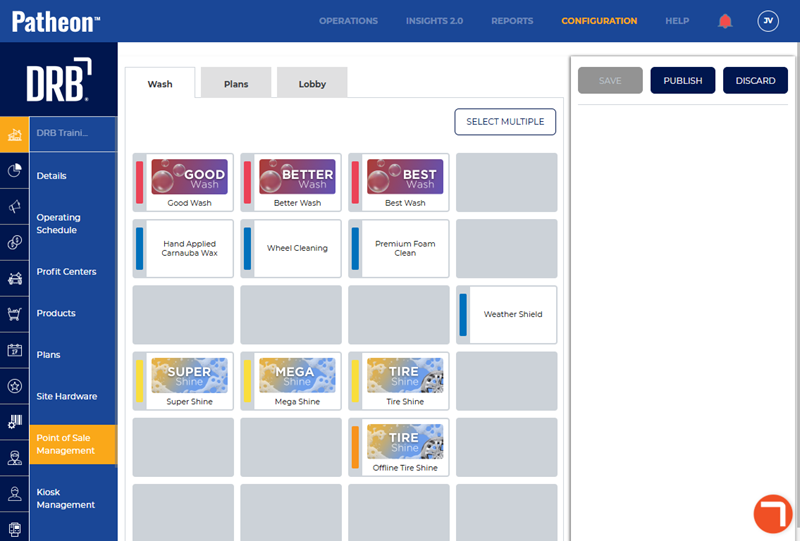Select the megaphone icon in left rail
The image size is (800, 541).
pos(14,207)
